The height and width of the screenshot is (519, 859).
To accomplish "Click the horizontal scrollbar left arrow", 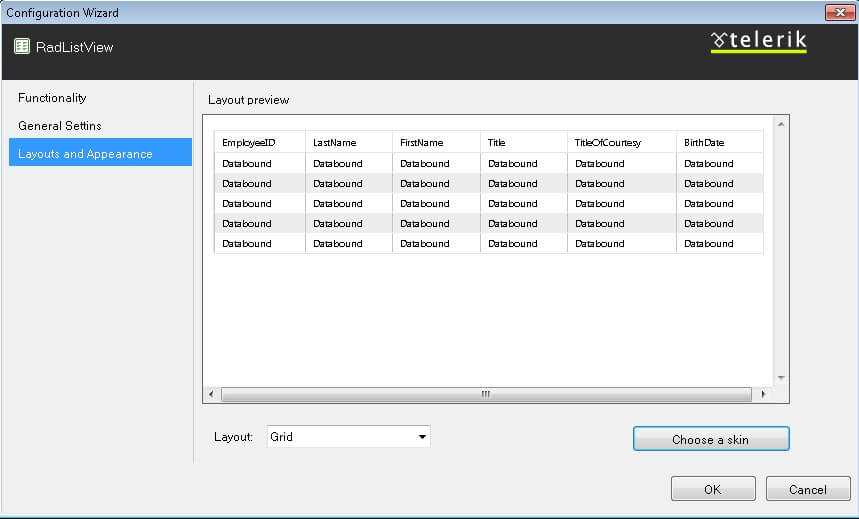I will click(210, 394).
